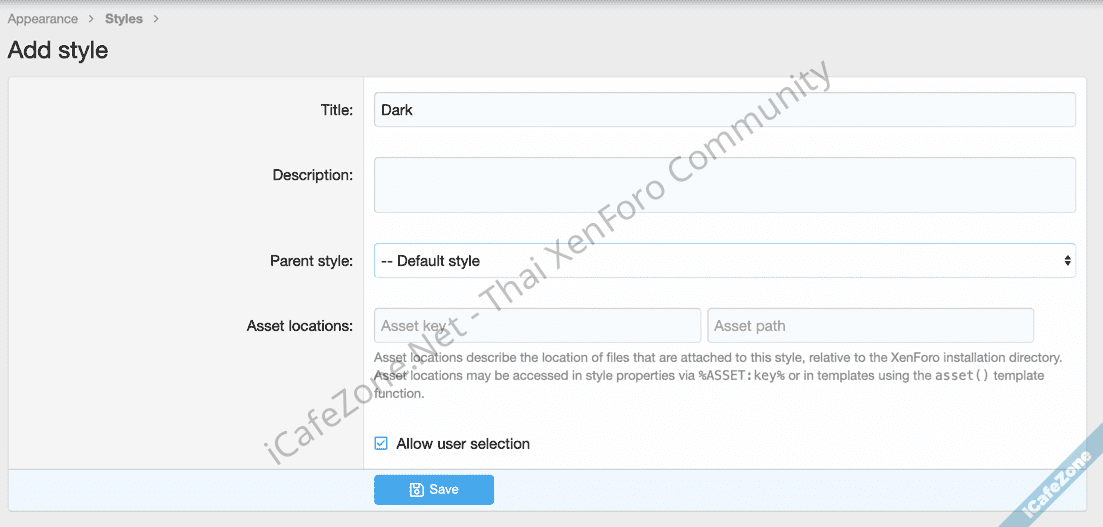The height and width of the screenshot is (527, 1103).
Task: Focus the Asset path input field
Action: coord(870,326)
